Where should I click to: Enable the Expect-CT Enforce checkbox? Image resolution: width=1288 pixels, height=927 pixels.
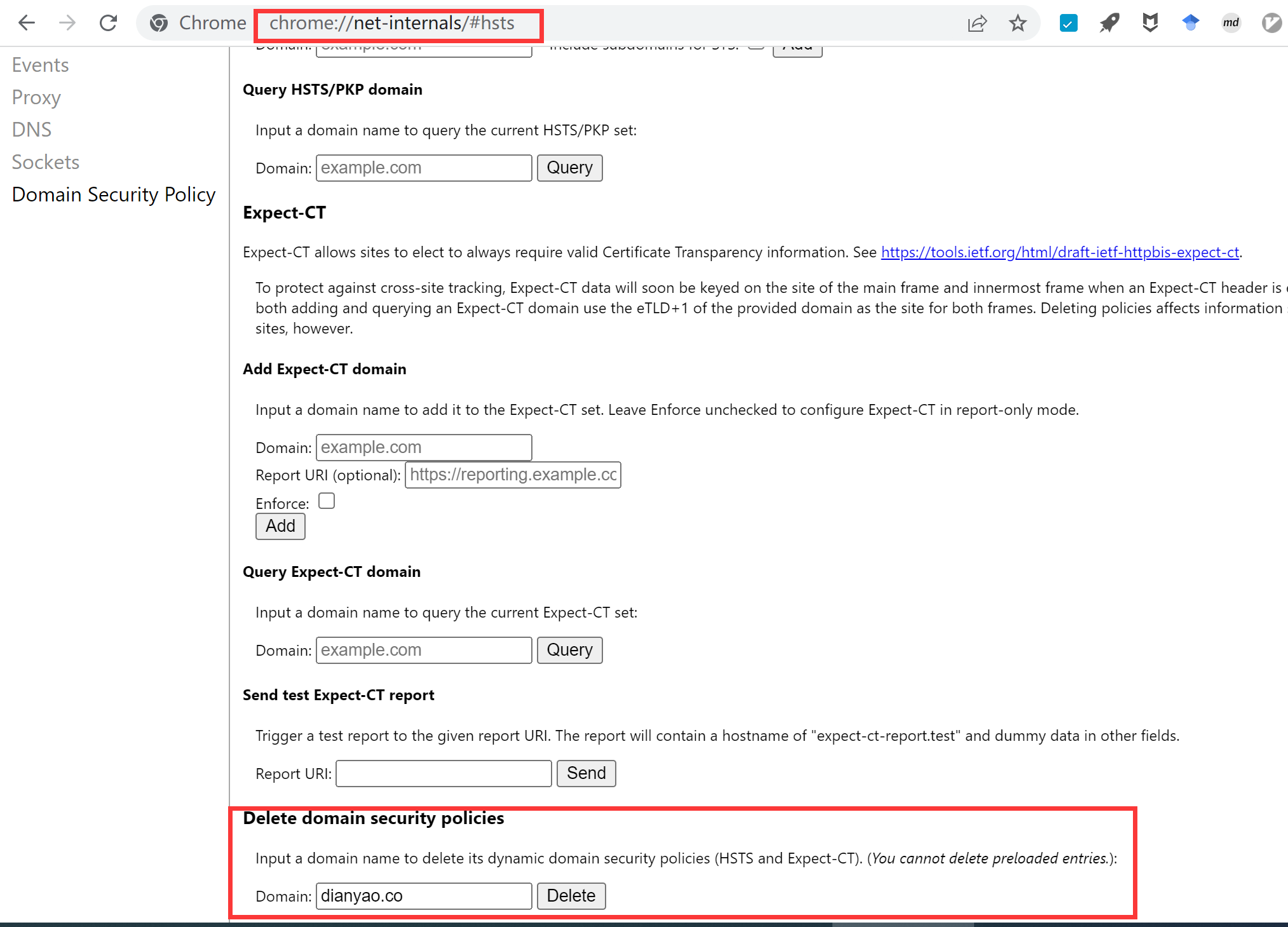pyautogui.click(x=327, y=501)
